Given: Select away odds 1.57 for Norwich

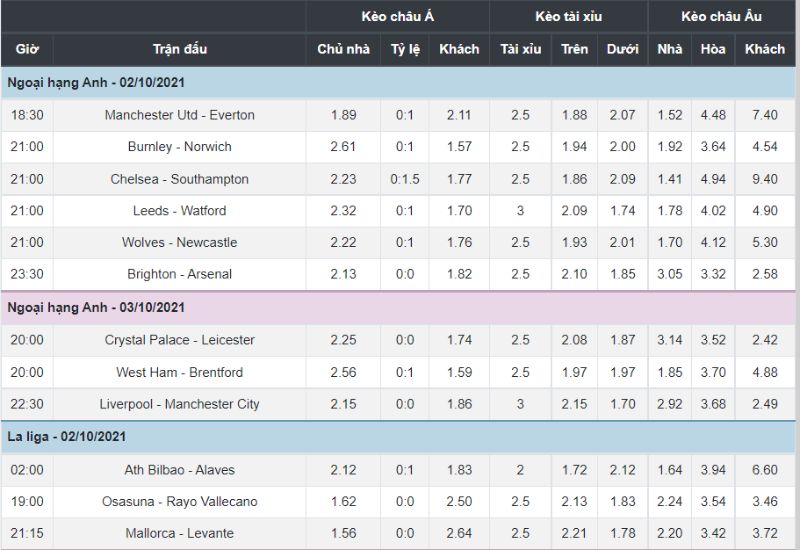Looking at the screenshot, I should coord(459,147).
